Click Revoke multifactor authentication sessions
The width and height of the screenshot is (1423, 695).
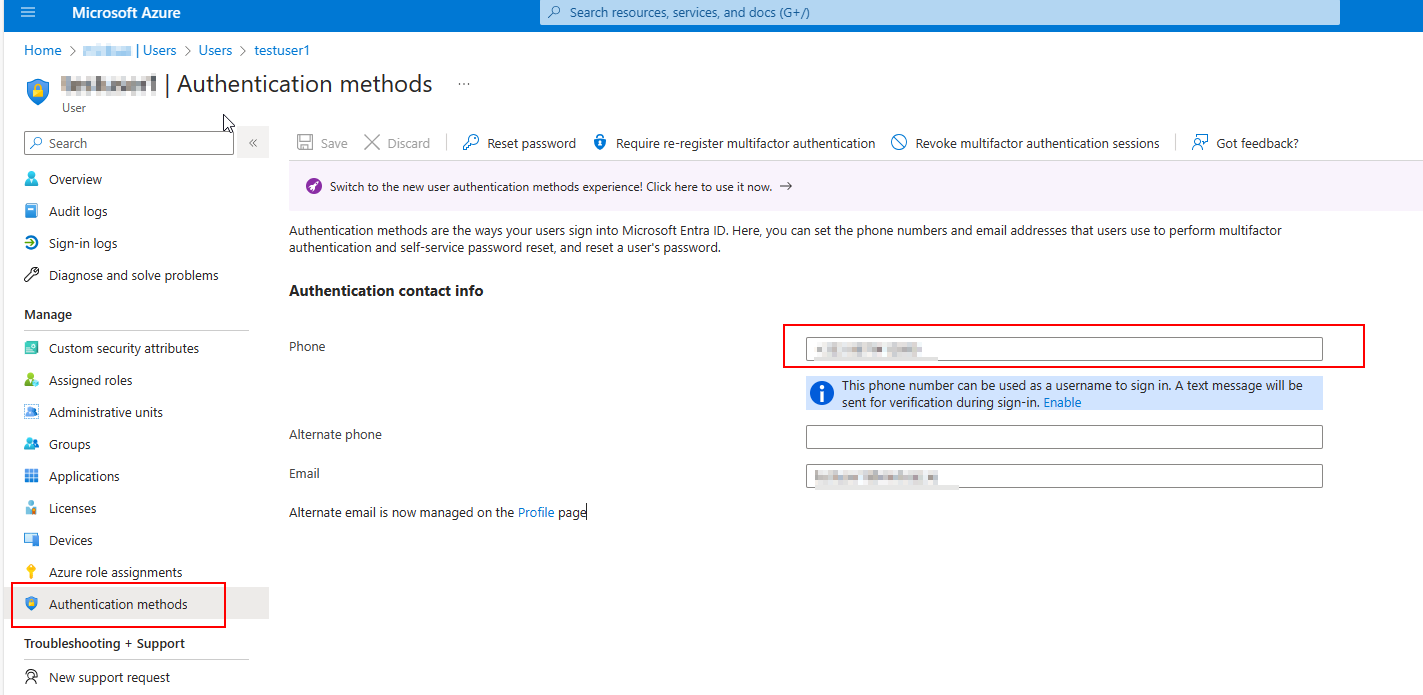coord(1025,143)
